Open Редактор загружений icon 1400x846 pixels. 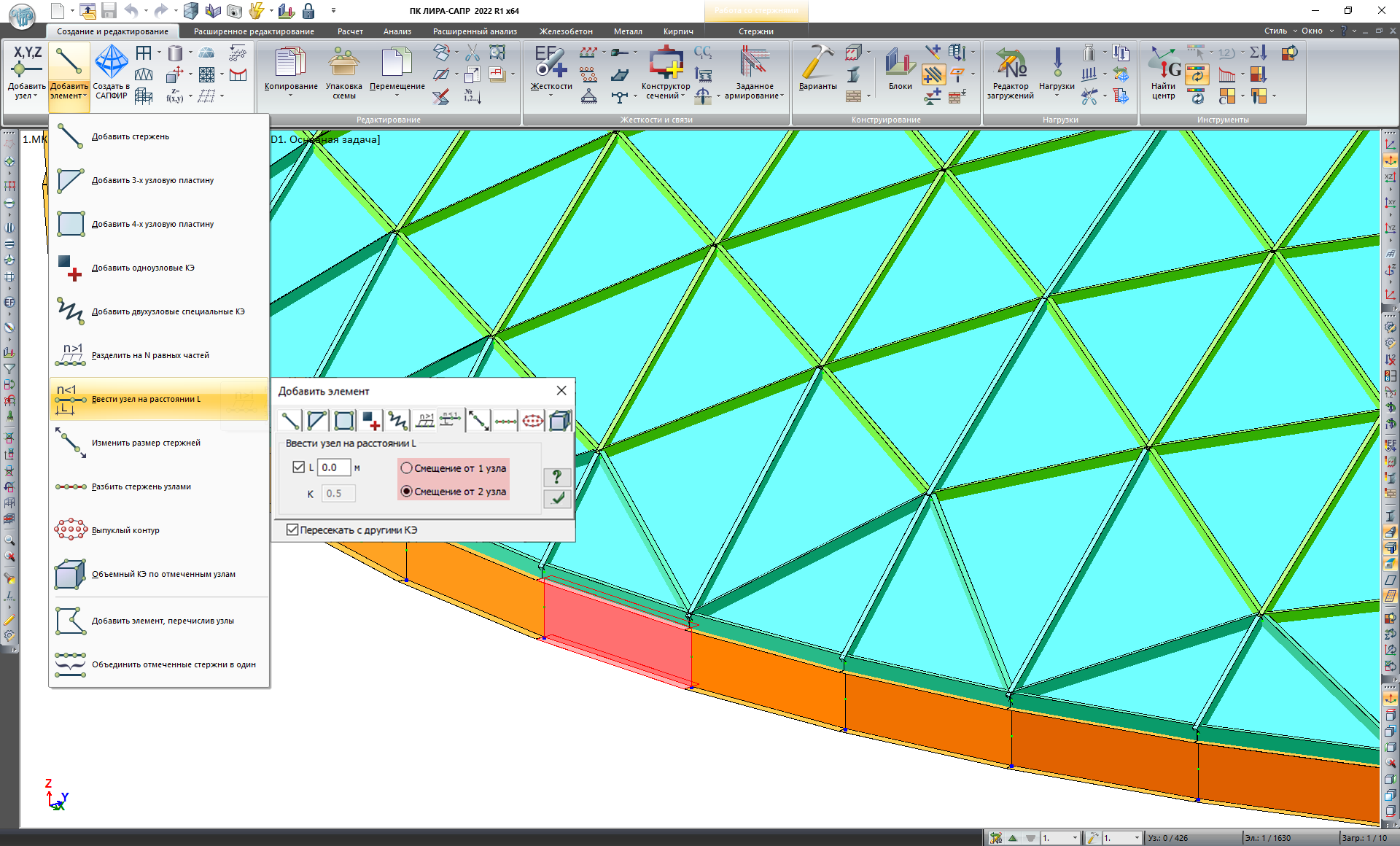tap(1010, 63)
